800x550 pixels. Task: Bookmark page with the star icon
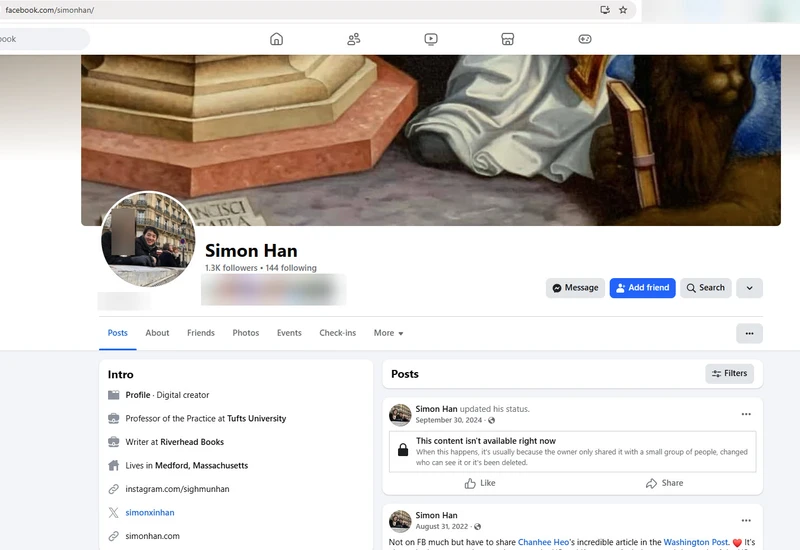tap(623, 10)
